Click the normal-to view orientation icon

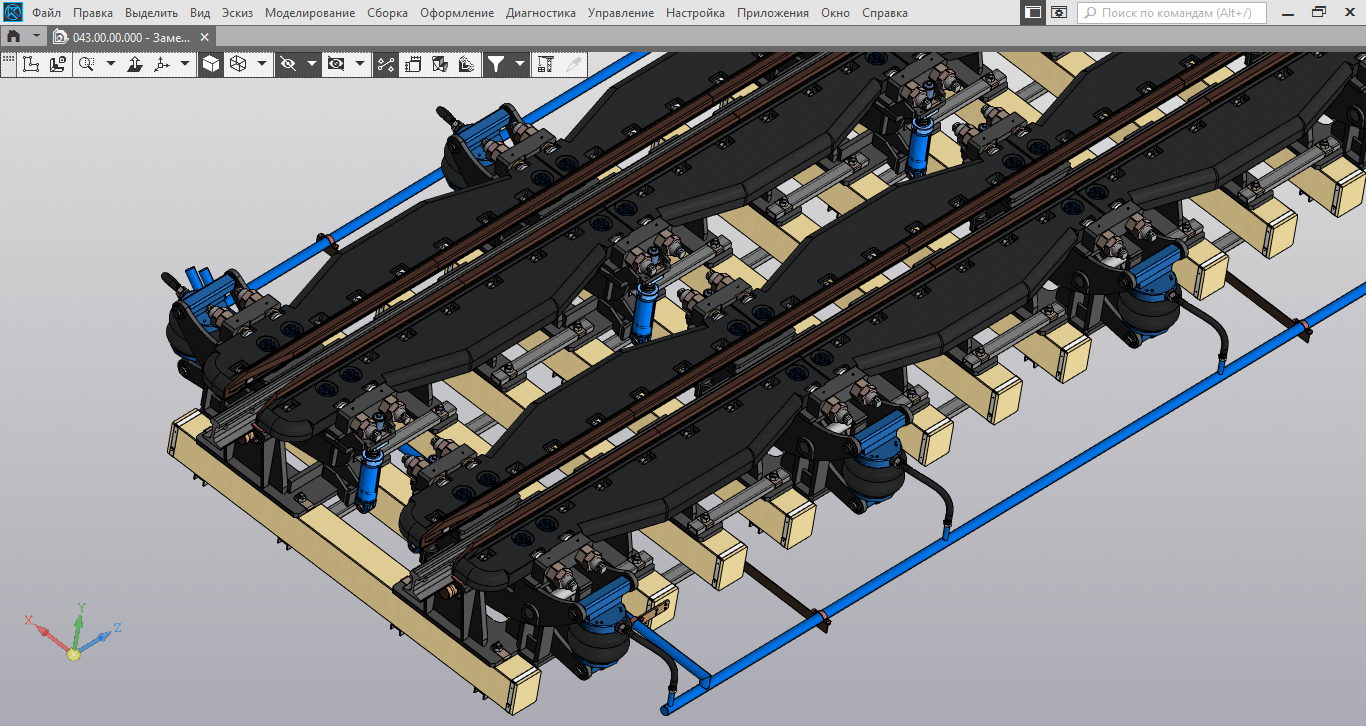tap(136, 64)
